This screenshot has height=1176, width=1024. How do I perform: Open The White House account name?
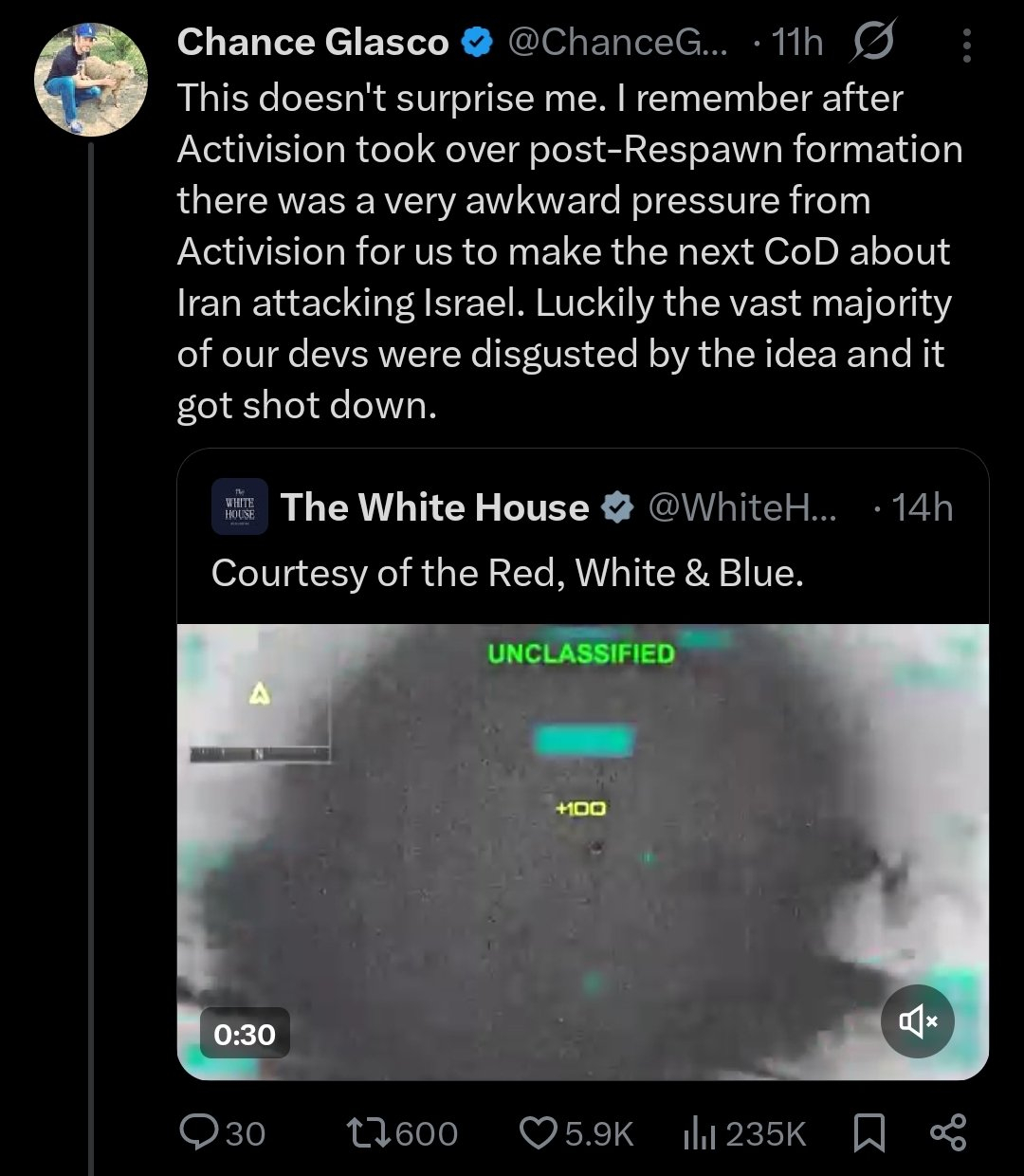[x=434, y=508]
